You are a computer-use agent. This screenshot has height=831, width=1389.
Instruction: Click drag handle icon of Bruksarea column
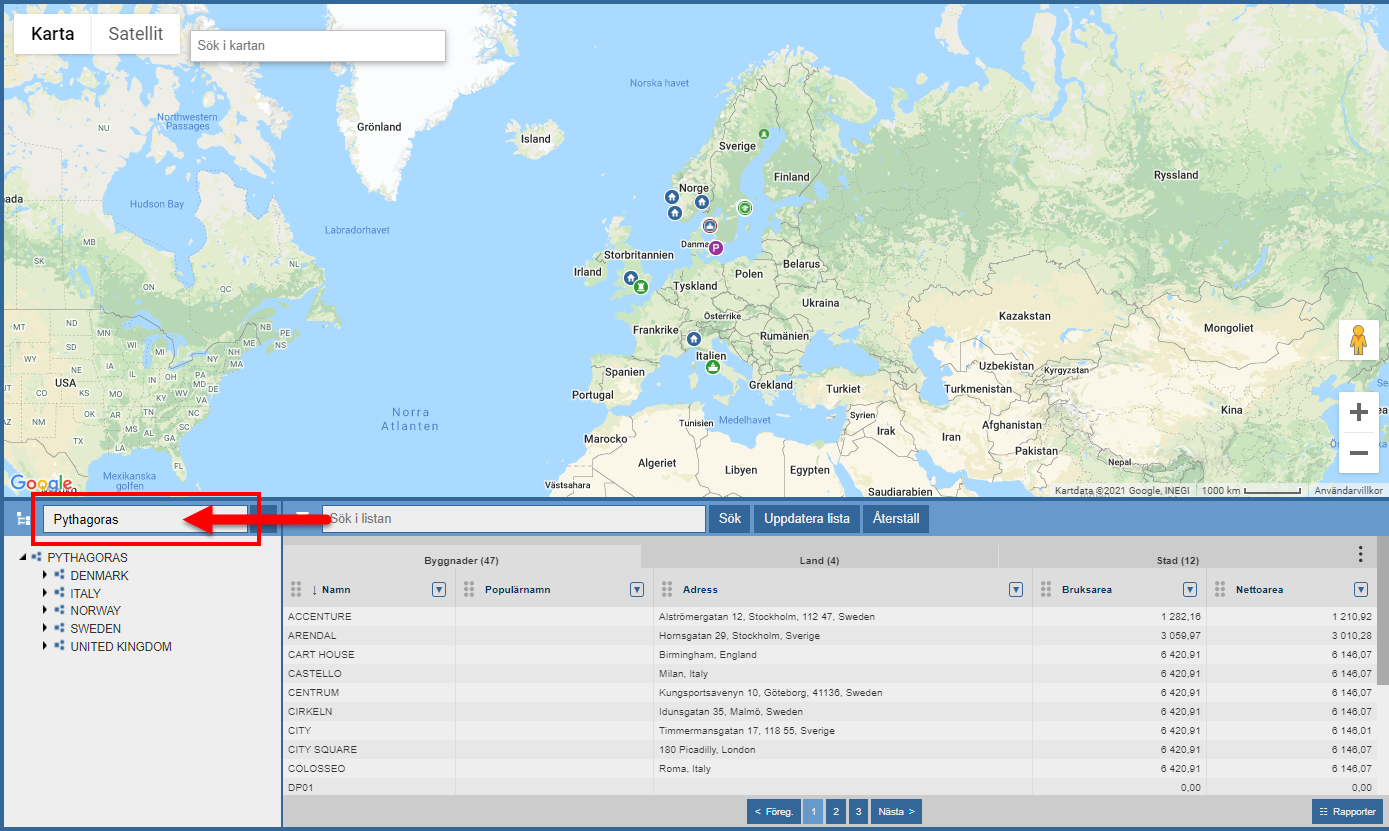(1046, 590)
